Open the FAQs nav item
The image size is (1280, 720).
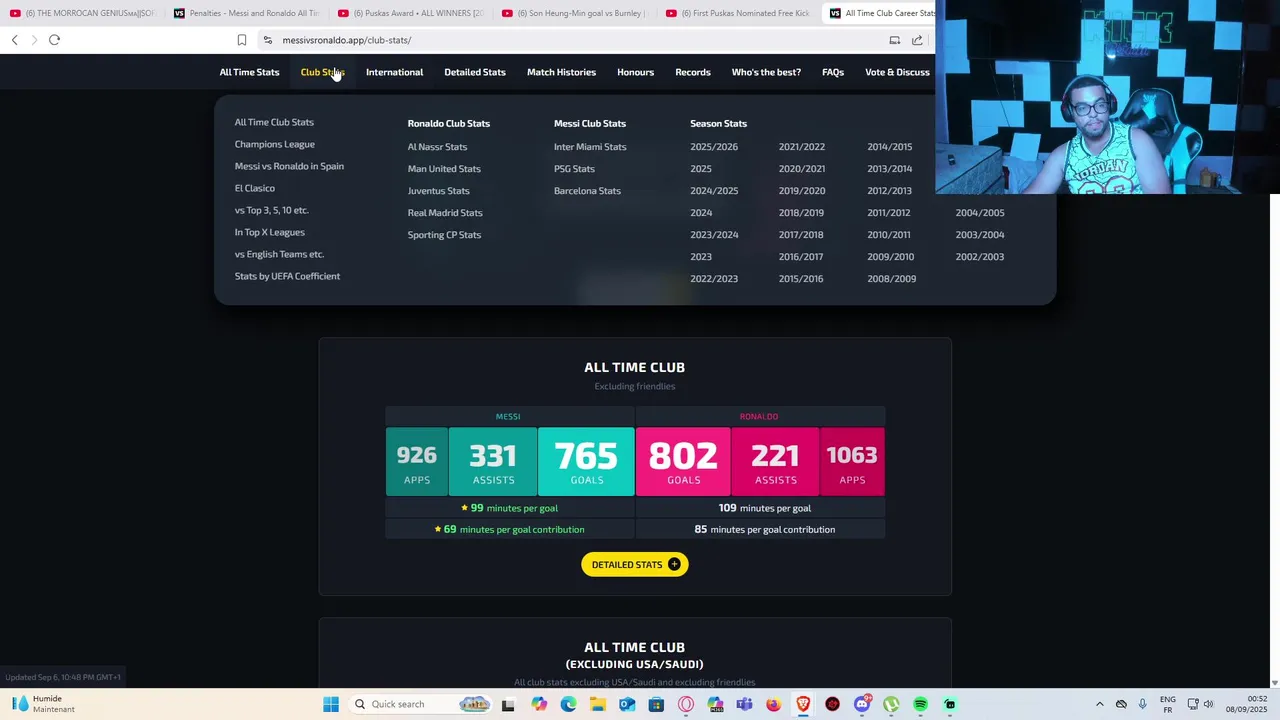[x=833, y=72]
